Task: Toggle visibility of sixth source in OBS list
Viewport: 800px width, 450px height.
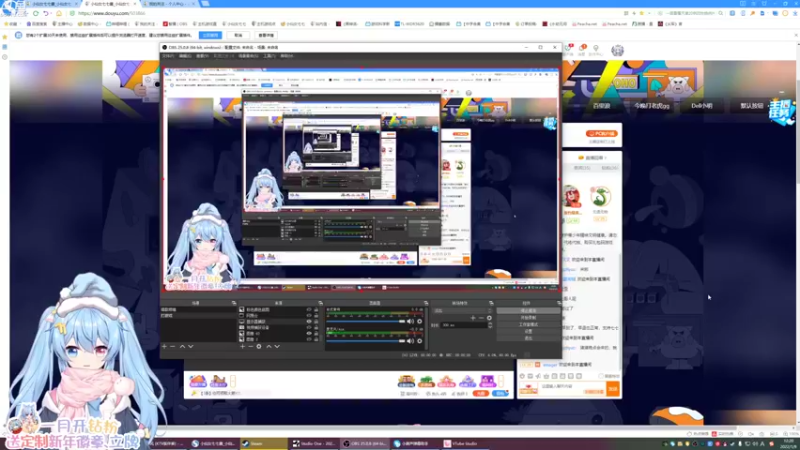Action: click(x=309, y=339)
